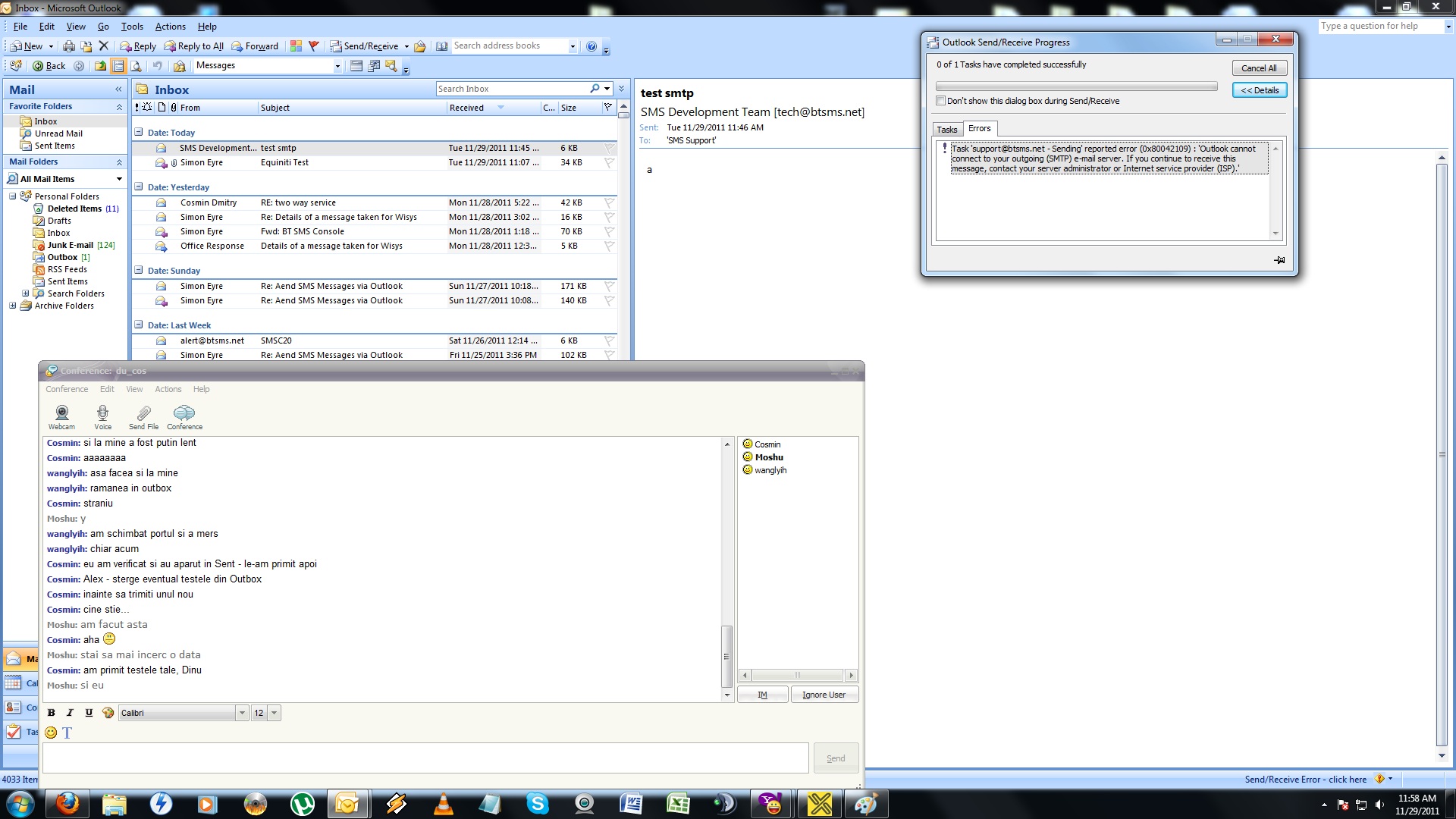Image resolution: width=1456 pixels, height=819 pixels.
Task: Switch to the Tasks tab
Action: tap(946, 130)
